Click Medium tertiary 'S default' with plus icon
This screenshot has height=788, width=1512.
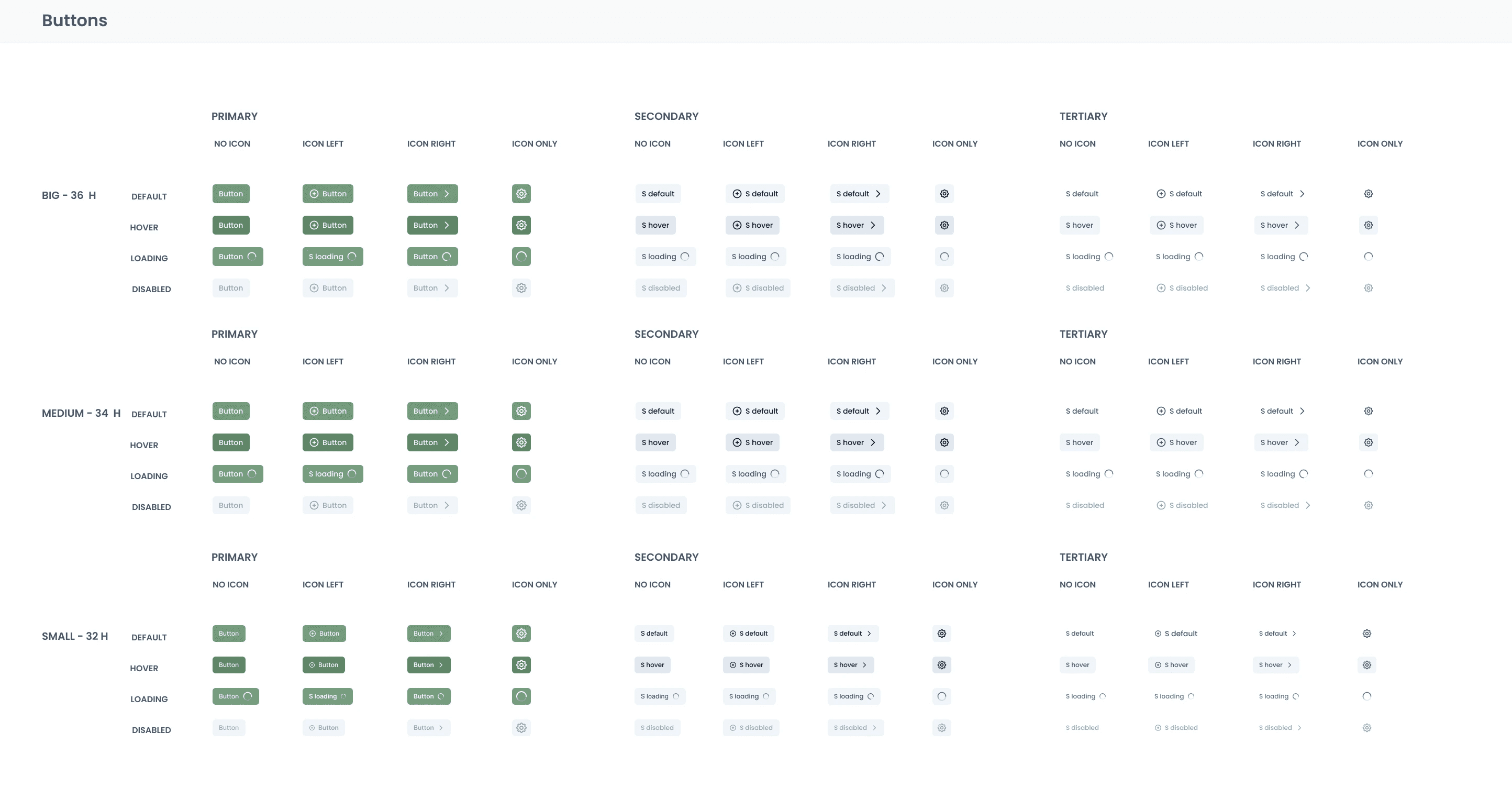[x=1179, y=411]
